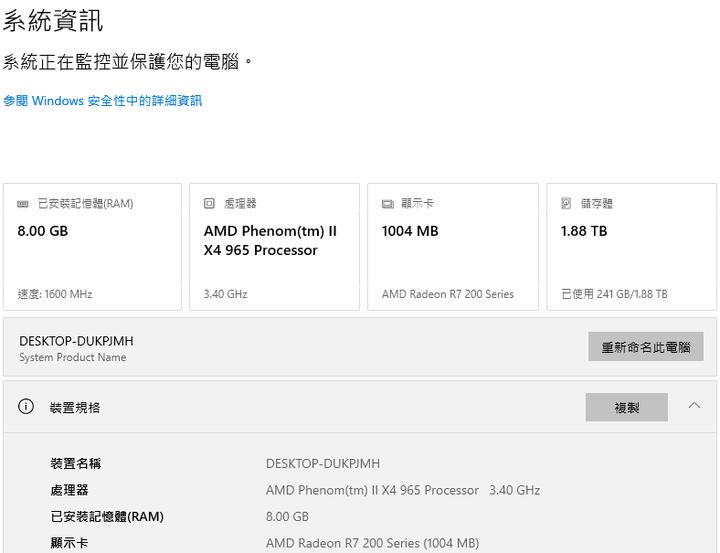The width and height of the screenshot is (720, 553).
Task: Select the 已安裝記憶體(RAM) label in specs list
Action: (107, 517)
